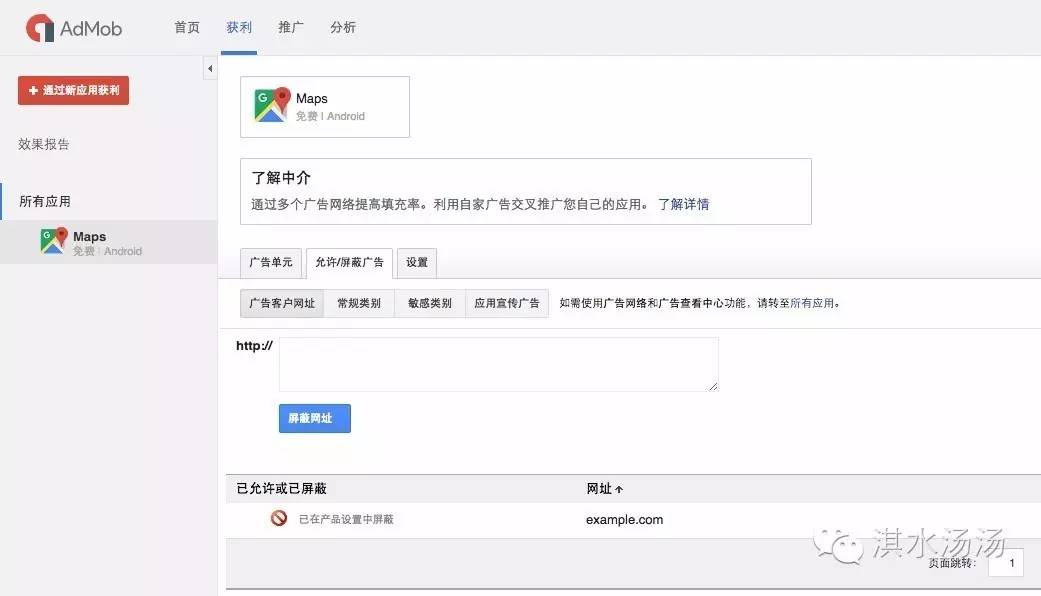1041x596 pixels.
Task: Click the example.com table cell
Action: point(624,520)
